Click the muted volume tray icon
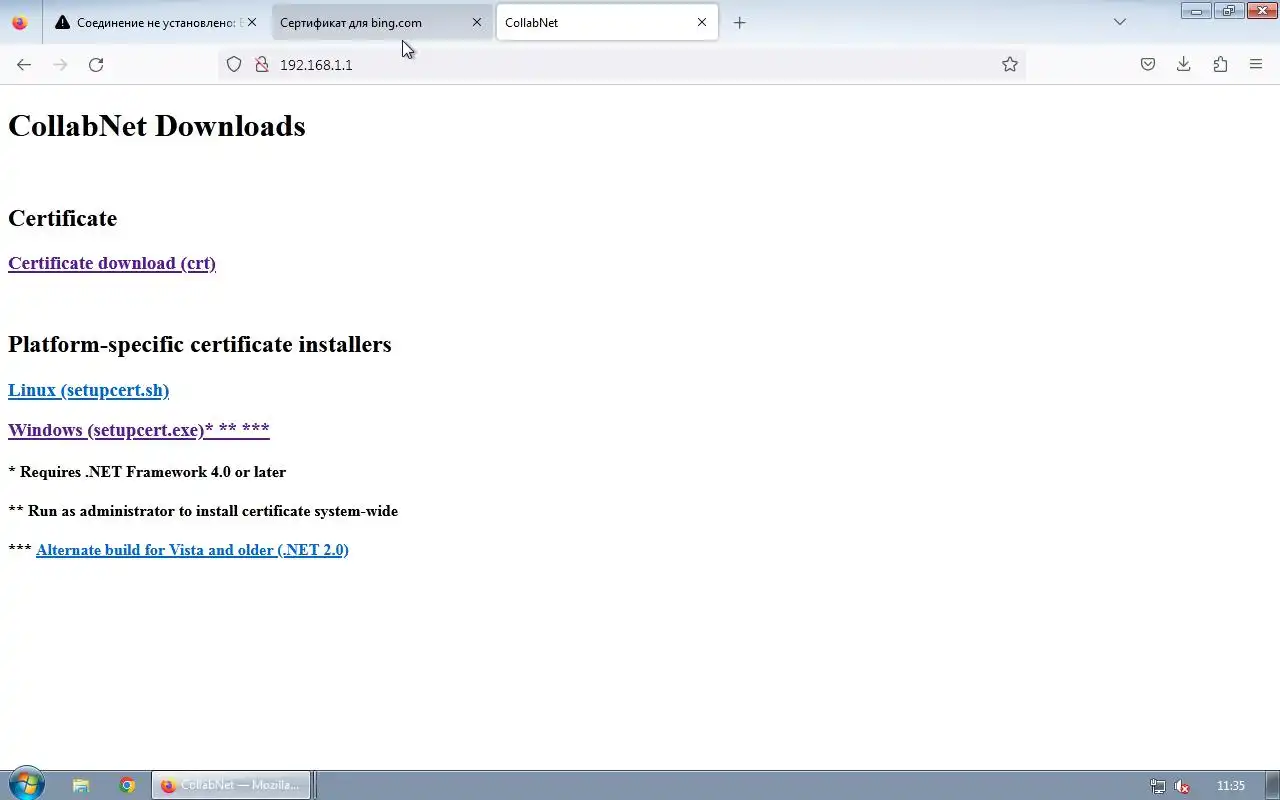This screenshot has height=800, width=1280. tap(1182, 786)
